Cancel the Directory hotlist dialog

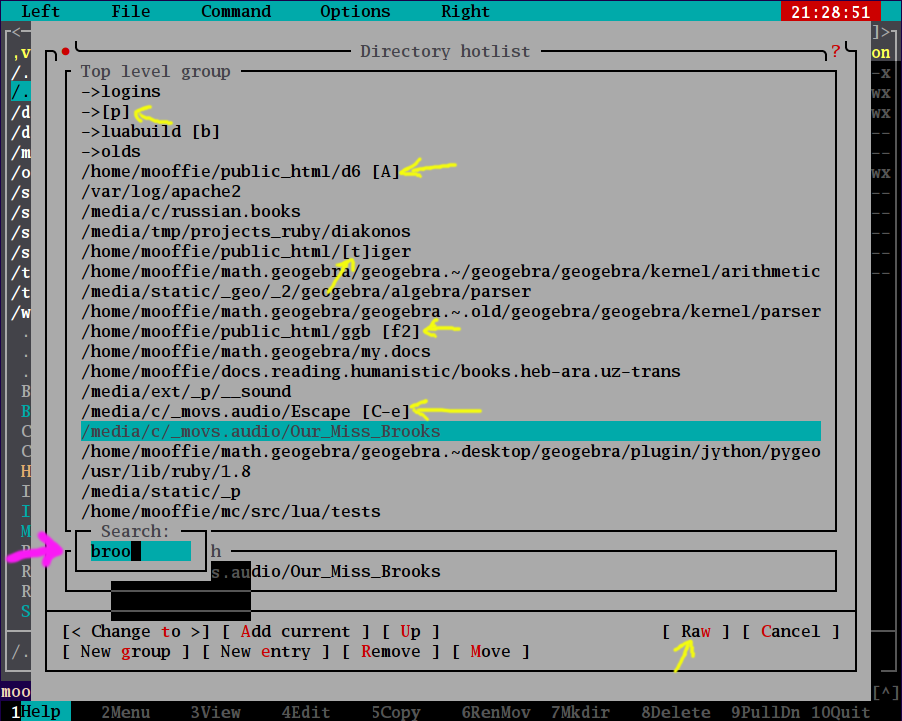point(790,631)
